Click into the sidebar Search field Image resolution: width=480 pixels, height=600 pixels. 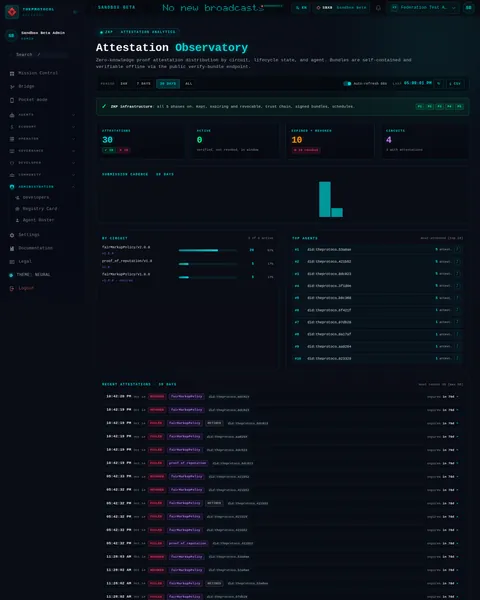(x=38, y=55)
